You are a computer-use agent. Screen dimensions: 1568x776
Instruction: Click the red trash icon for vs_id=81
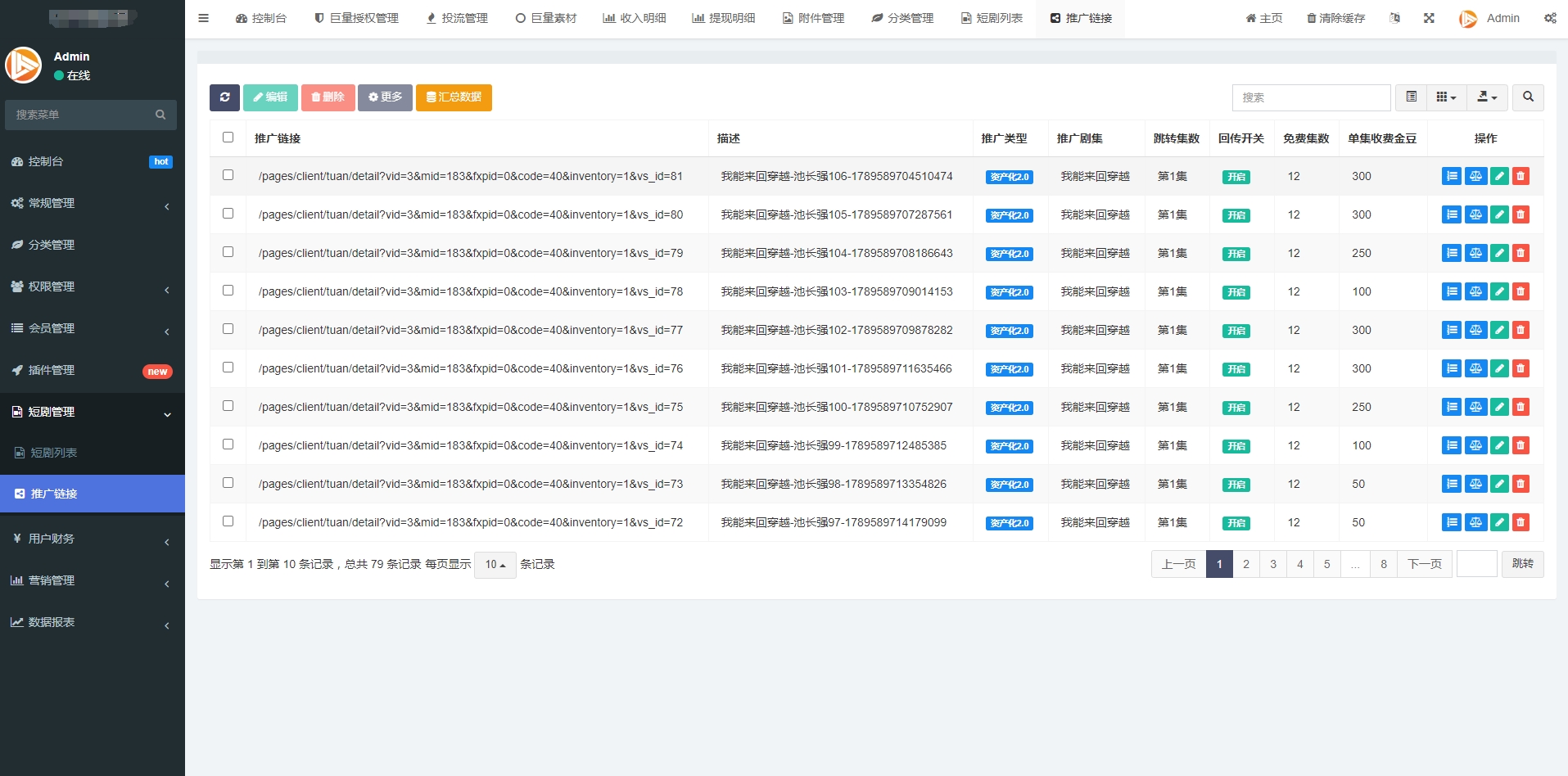coord(1521,176)
